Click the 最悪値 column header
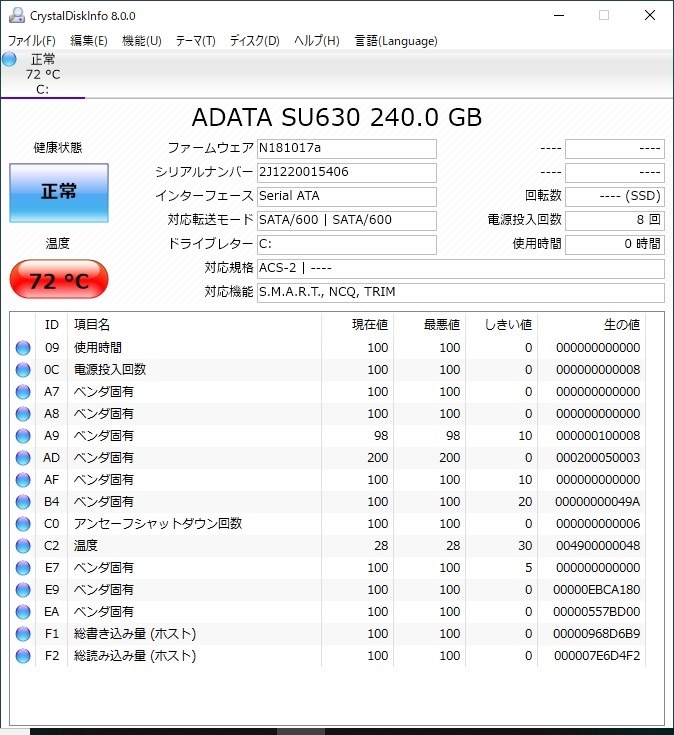 [x=430, y=325]
